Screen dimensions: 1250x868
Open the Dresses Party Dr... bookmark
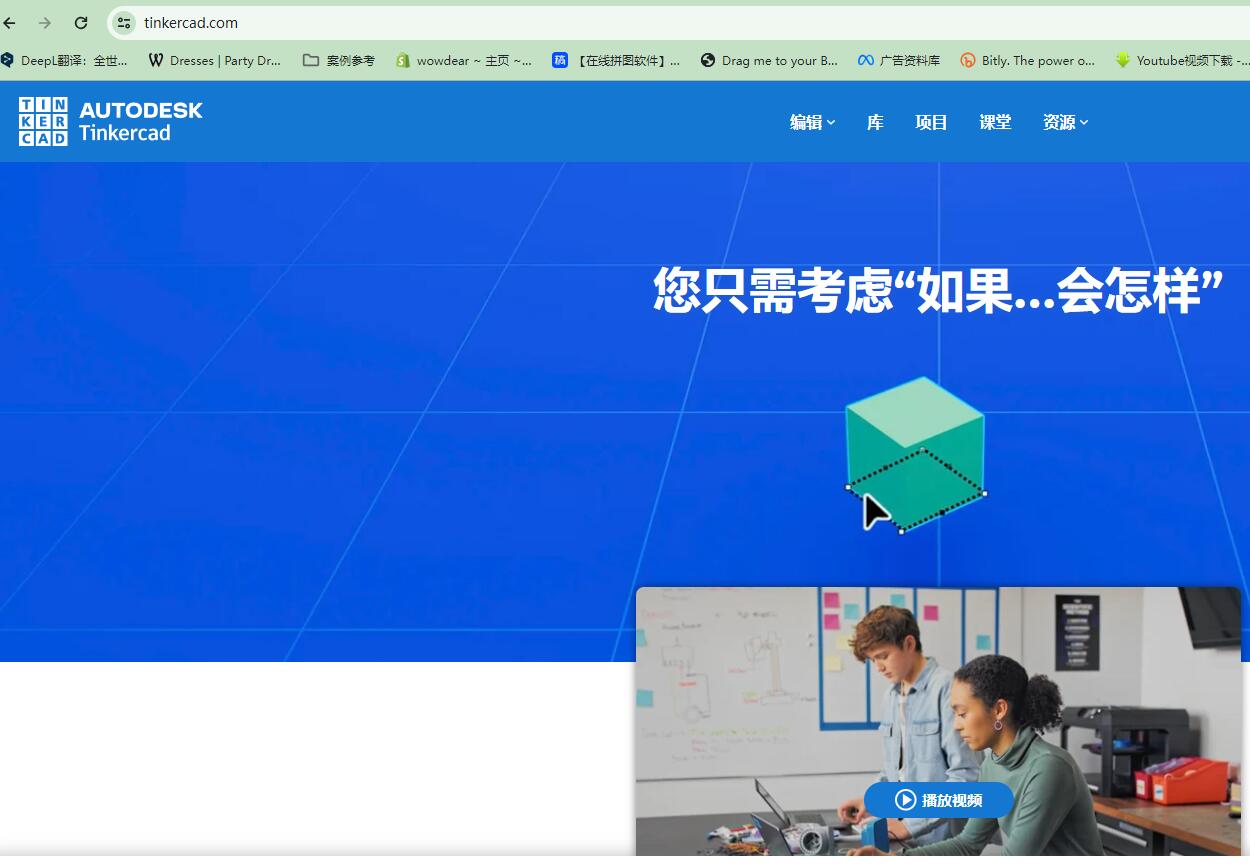click(214, 61)
